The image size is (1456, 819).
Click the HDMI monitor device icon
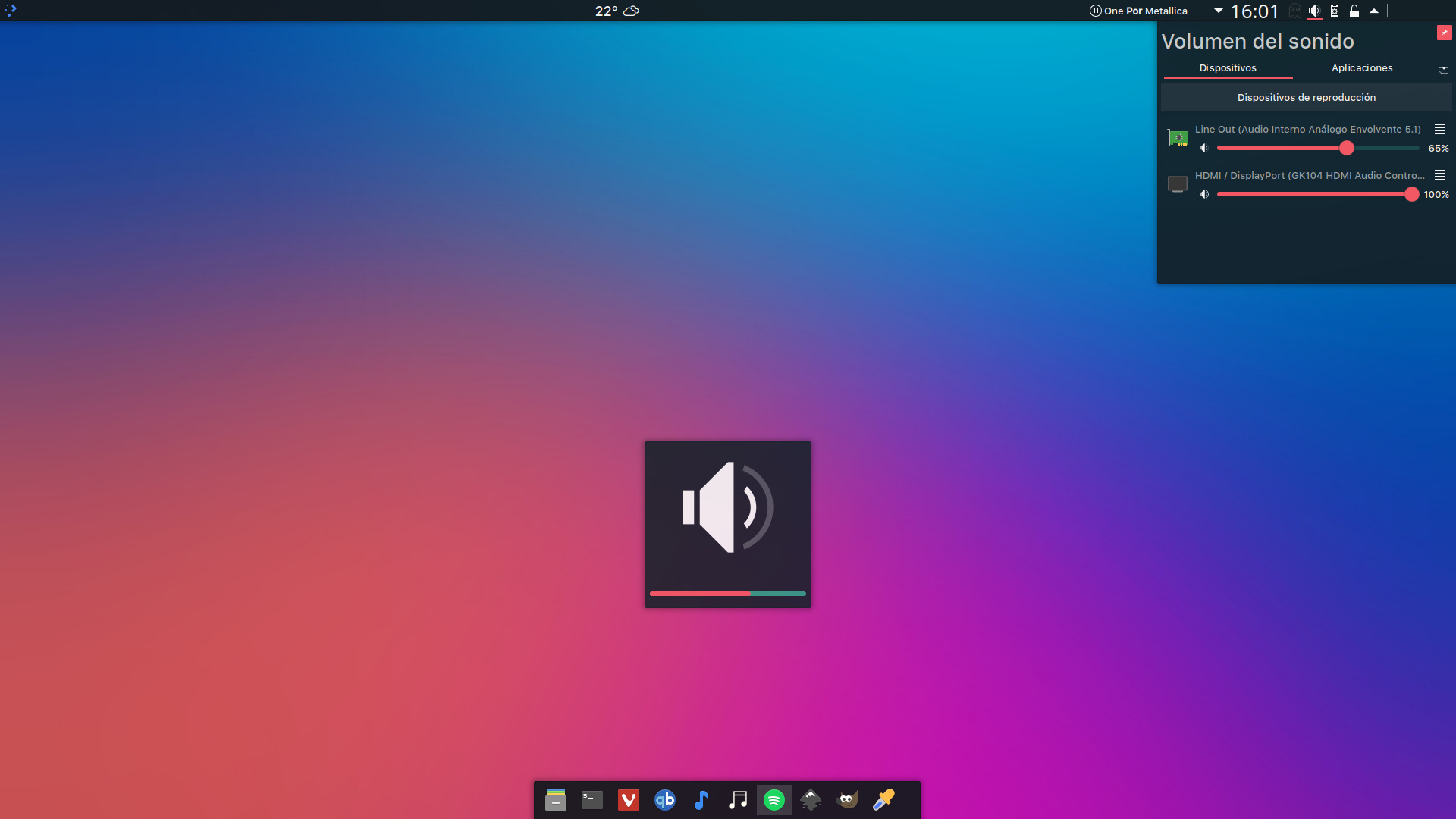click(x=1178, y=184)
